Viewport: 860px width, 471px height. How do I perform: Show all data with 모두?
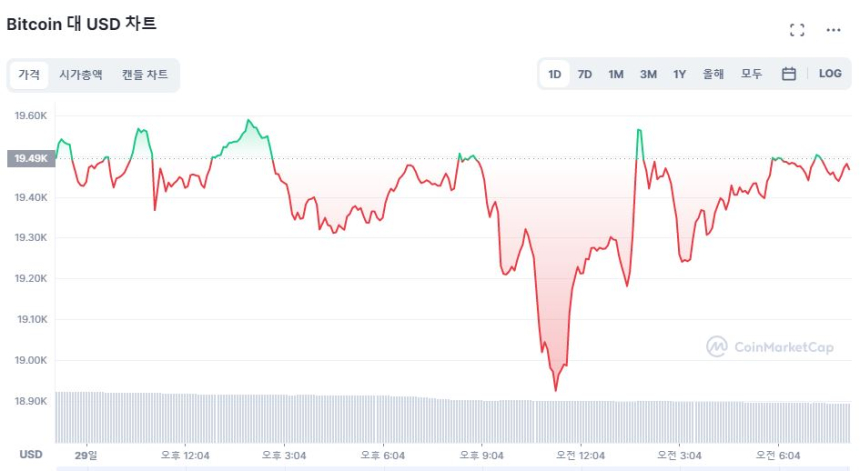[x=752, y=74]
